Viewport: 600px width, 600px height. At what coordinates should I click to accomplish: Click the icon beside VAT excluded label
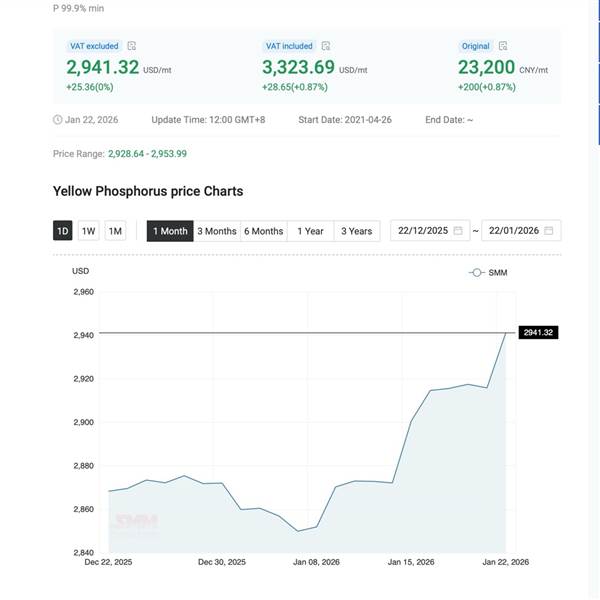click(132, 46)
